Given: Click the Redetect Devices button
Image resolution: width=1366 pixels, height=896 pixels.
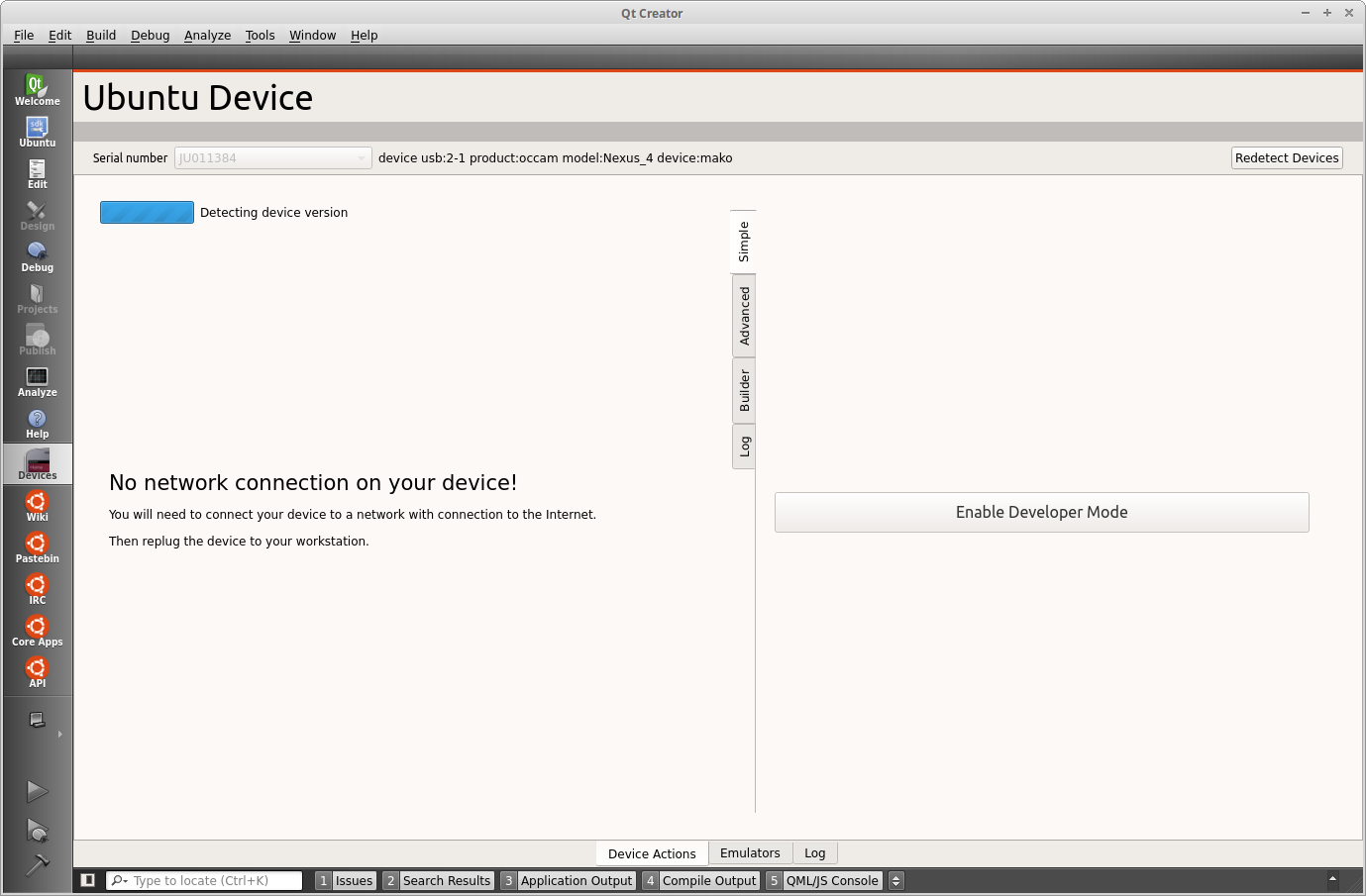Looking at the screenshot, I should point(1286,158).
